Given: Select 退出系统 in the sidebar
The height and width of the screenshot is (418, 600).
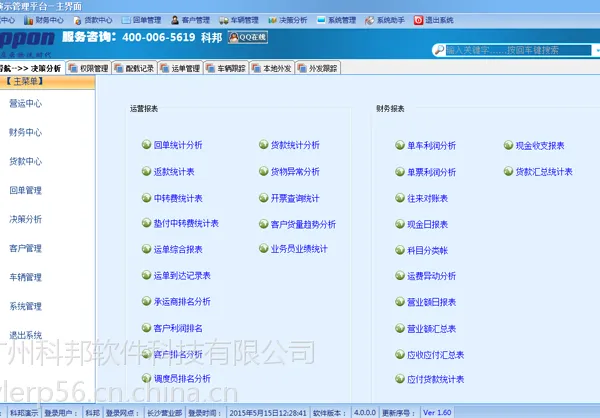Looking at the screenshot, I should click(x=26, y=335).
